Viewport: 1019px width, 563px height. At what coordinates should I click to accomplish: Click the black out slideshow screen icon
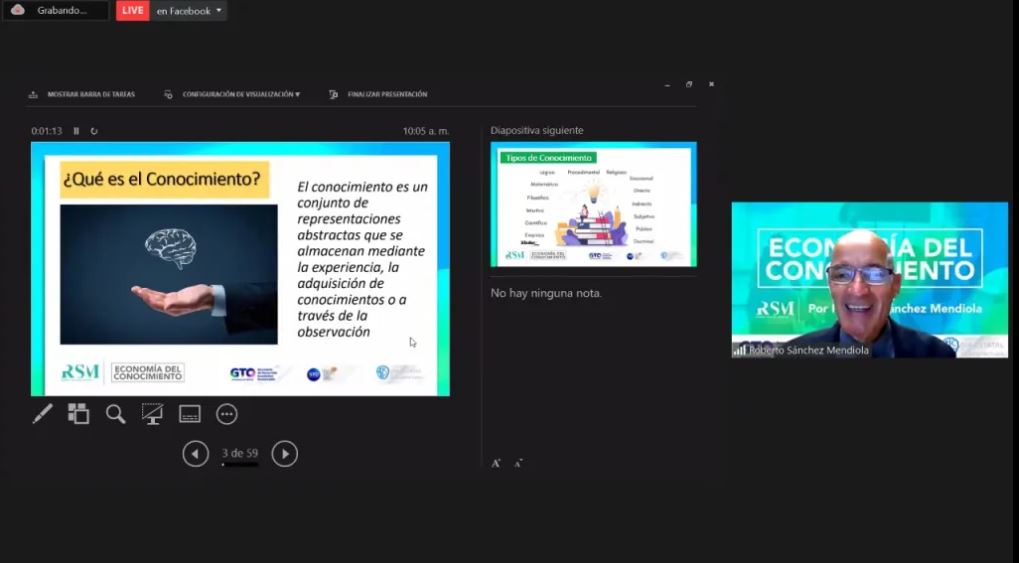[152, 413]
